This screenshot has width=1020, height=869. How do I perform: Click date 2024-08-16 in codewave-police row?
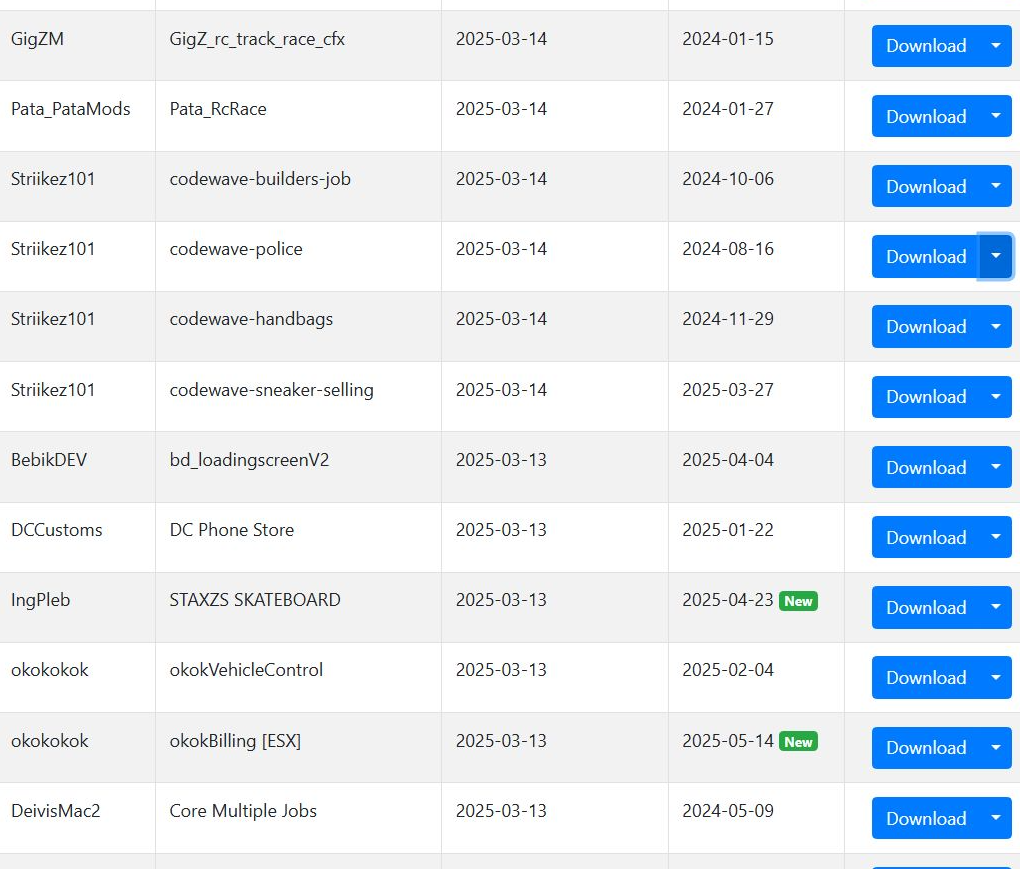click(728, 249)
